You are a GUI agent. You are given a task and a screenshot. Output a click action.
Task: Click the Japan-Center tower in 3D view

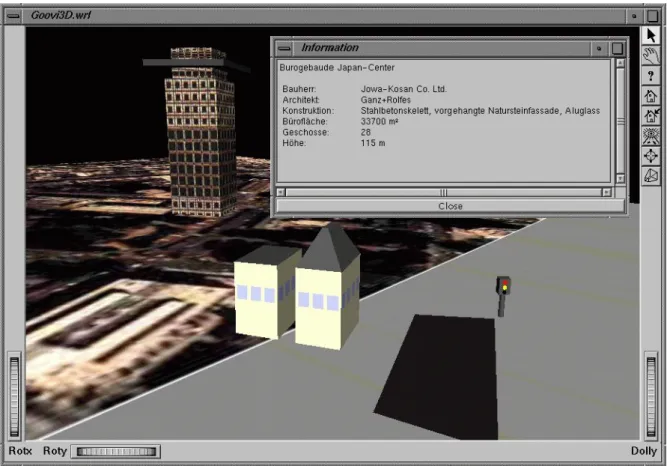coord(200,132)
